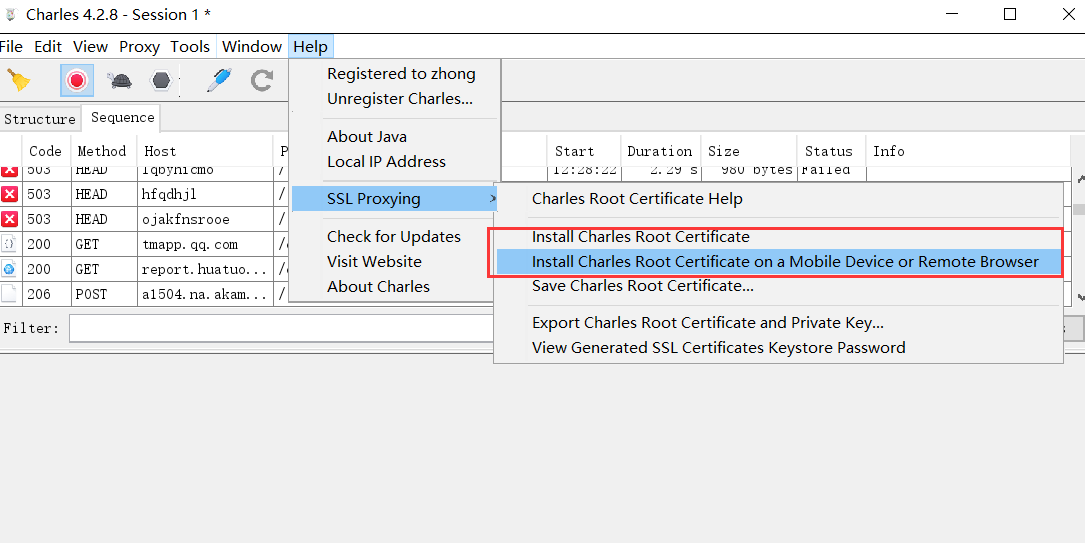Close the Help menu
Screen dimensions: 1085x543
[x=311, y=47]
